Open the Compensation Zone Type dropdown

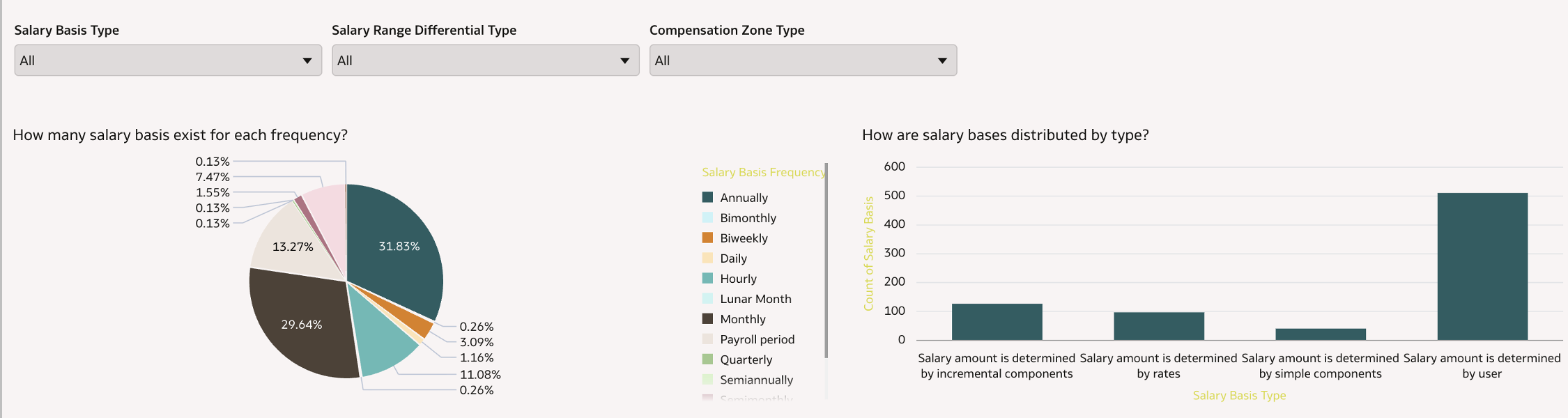click(x=803, y=61)
